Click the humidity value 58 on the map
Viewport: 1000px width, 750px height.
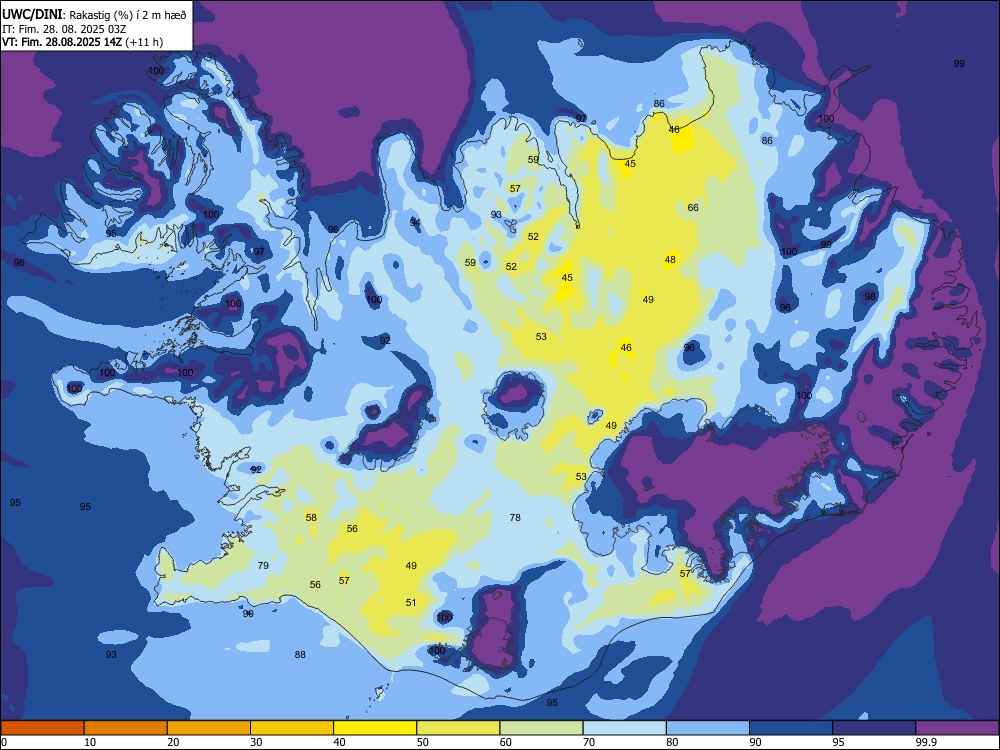click(x=311, y=517)
